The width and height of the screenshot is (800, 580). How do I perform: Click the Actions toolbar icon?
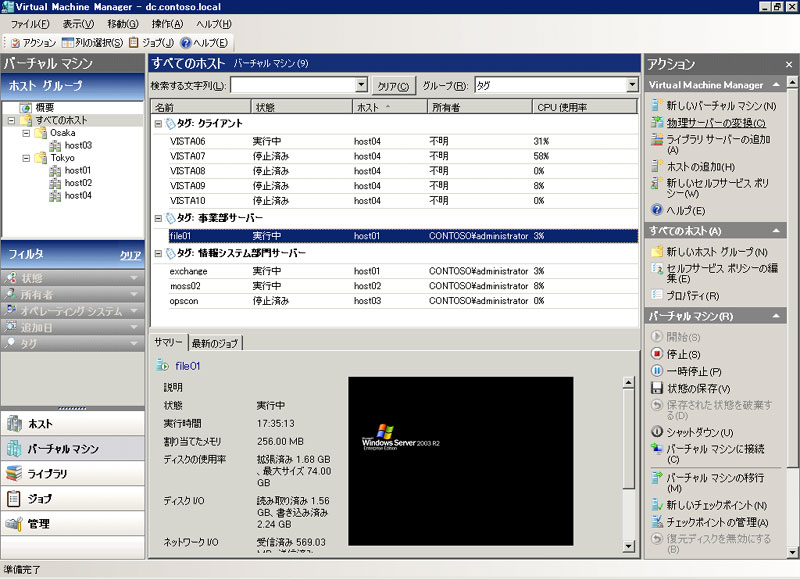pyautogui.click(x=15, y=43)
